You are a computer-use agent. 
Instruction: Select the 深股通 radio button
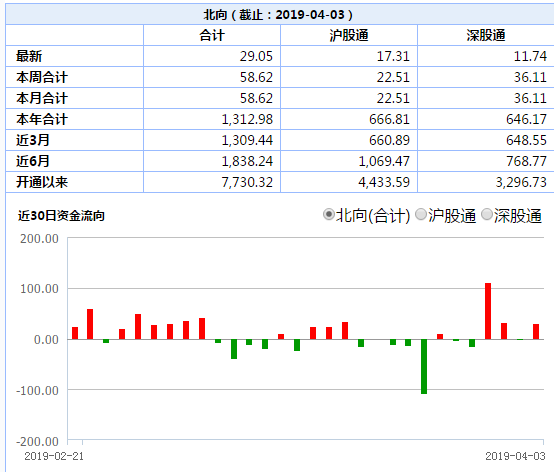487,214
